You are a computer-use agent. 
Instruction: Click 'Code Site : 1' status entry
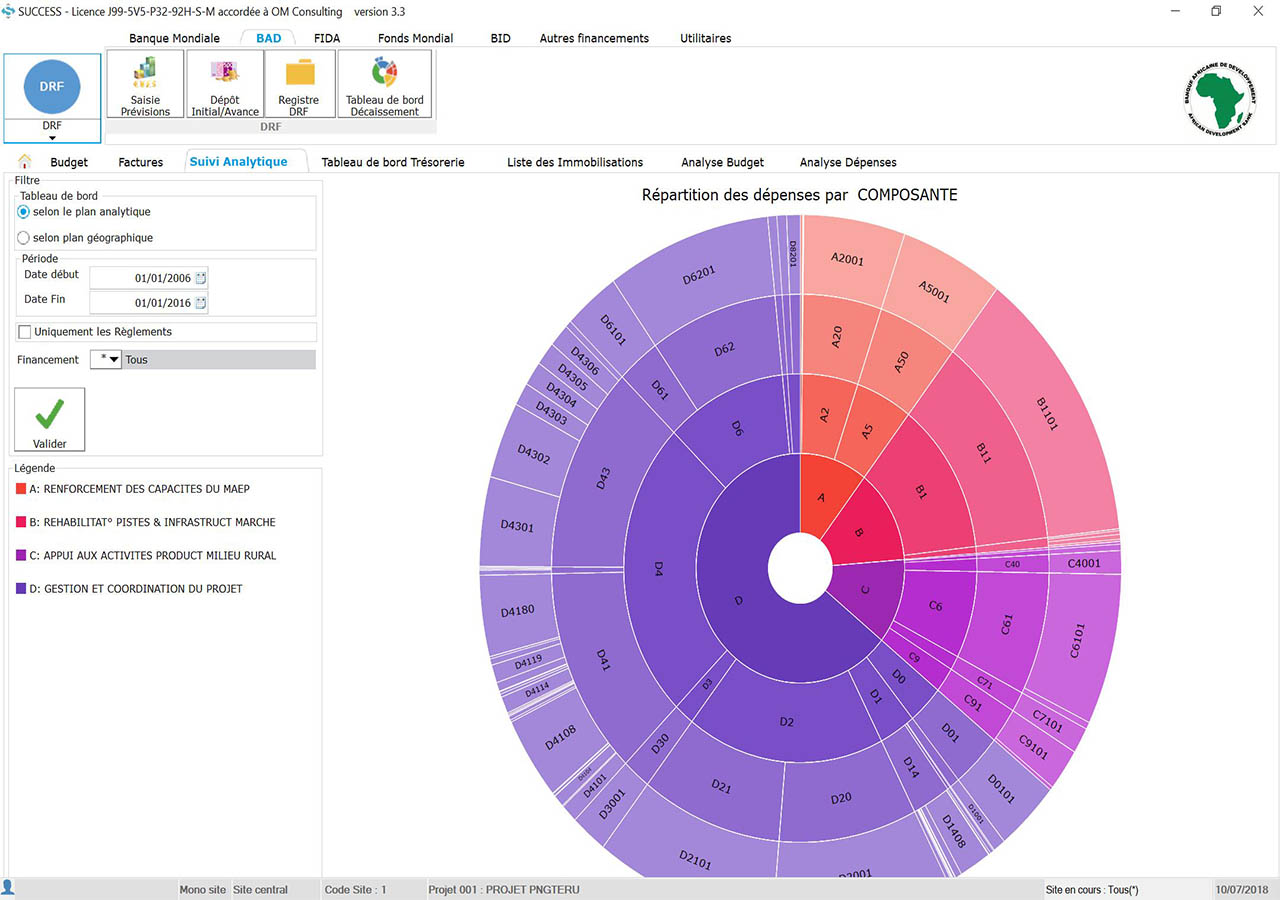pyautogui.click(x=355, y=889)
